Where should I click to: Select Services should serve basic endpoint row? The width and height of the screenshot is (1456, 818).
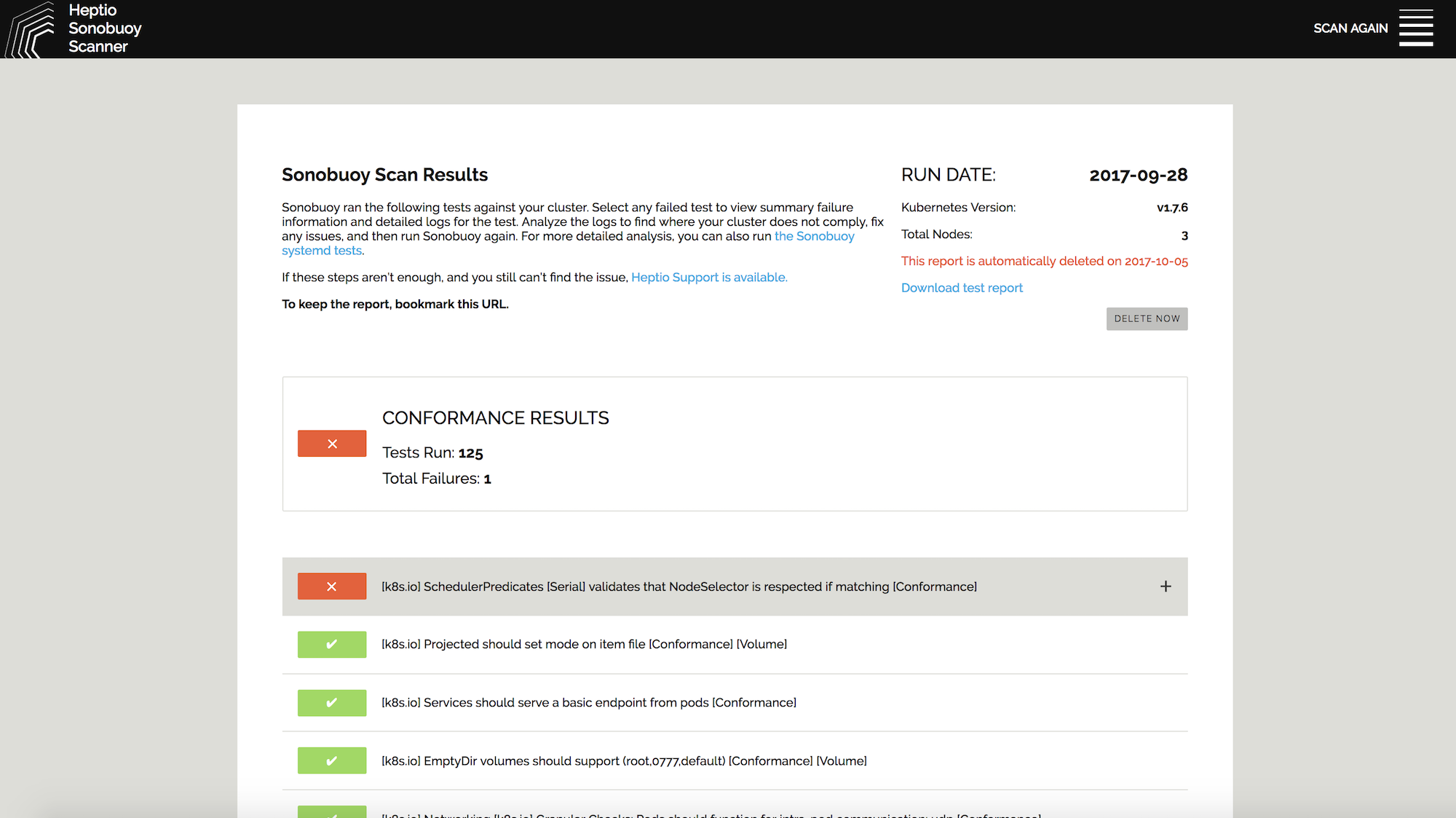[588, 703]
